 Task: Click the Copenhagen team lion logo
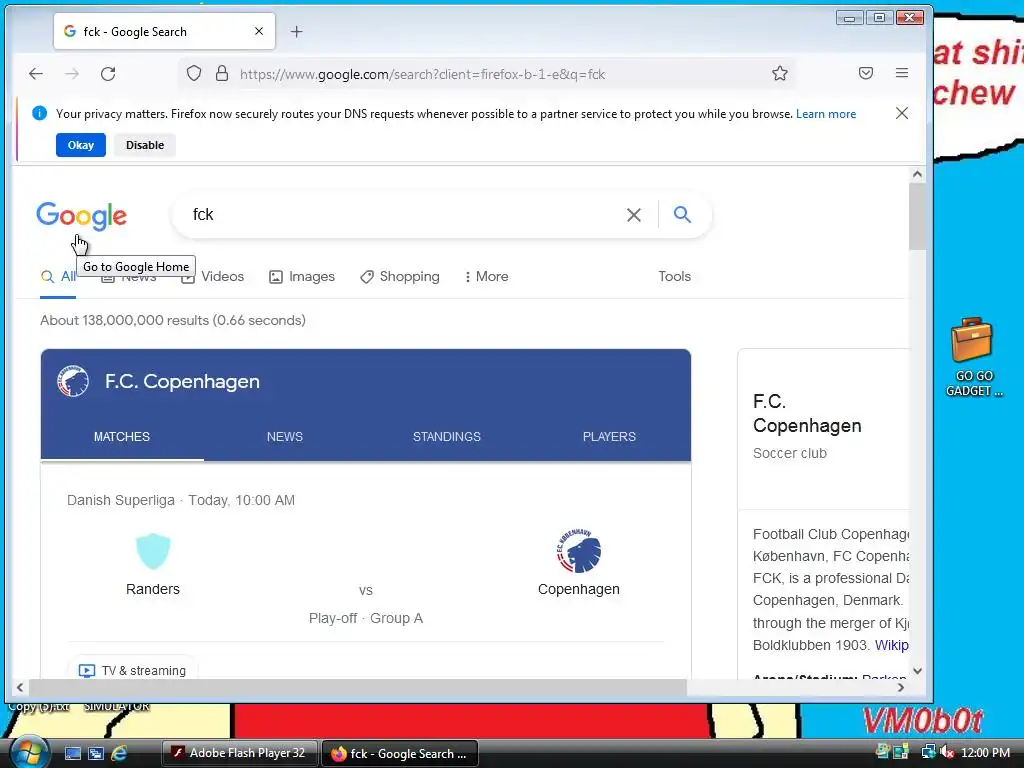[579, 551]
